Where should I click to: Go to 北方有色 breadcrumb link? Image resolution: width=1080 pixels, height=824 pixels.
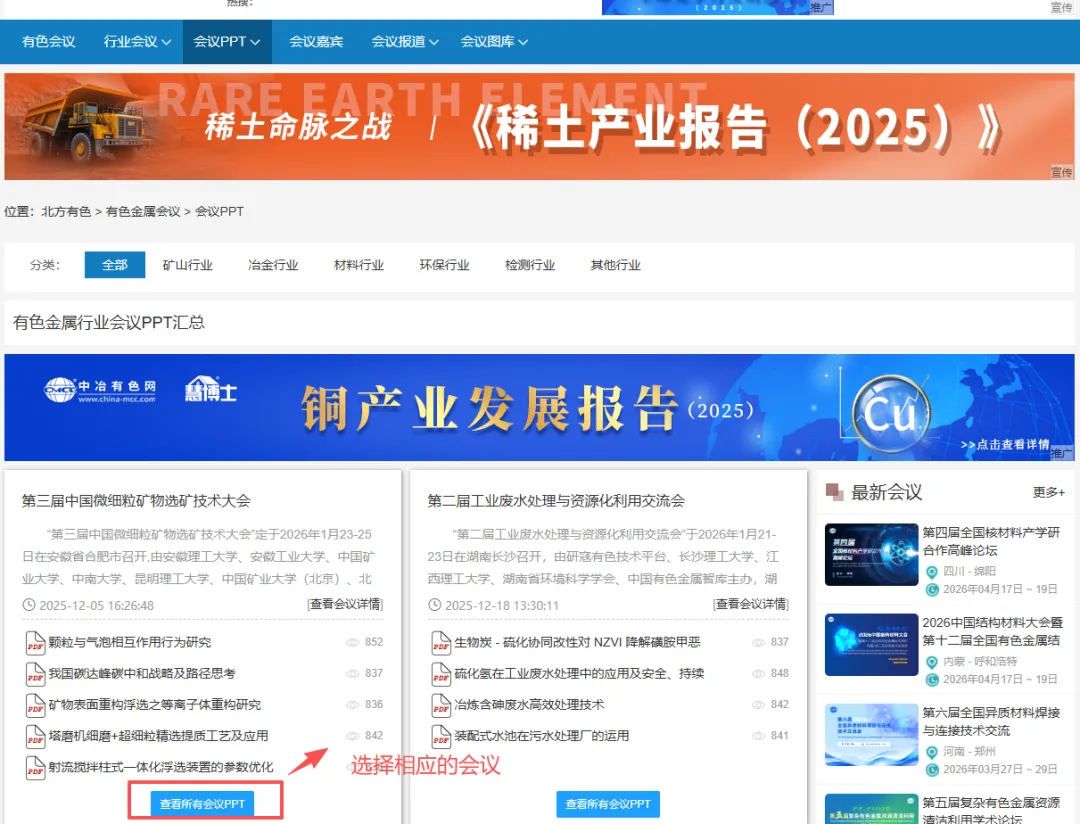(66, 212)
